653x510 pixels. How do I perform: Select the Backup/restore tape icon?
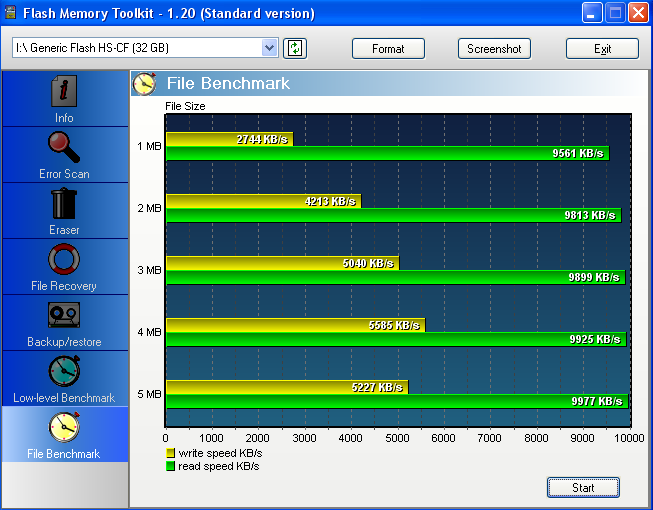[64, 315]
